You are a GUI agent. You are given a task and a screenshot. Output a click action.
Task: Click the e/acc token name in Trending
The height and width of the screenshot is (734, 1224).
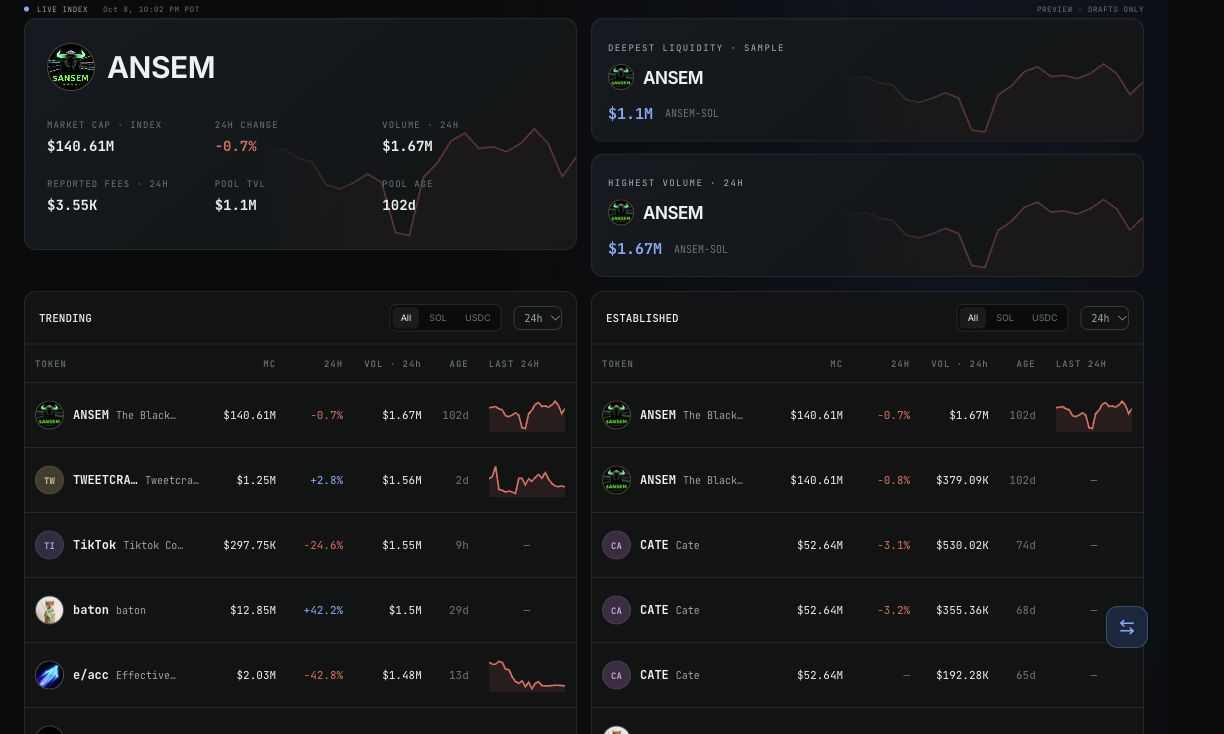click(91, 675)
